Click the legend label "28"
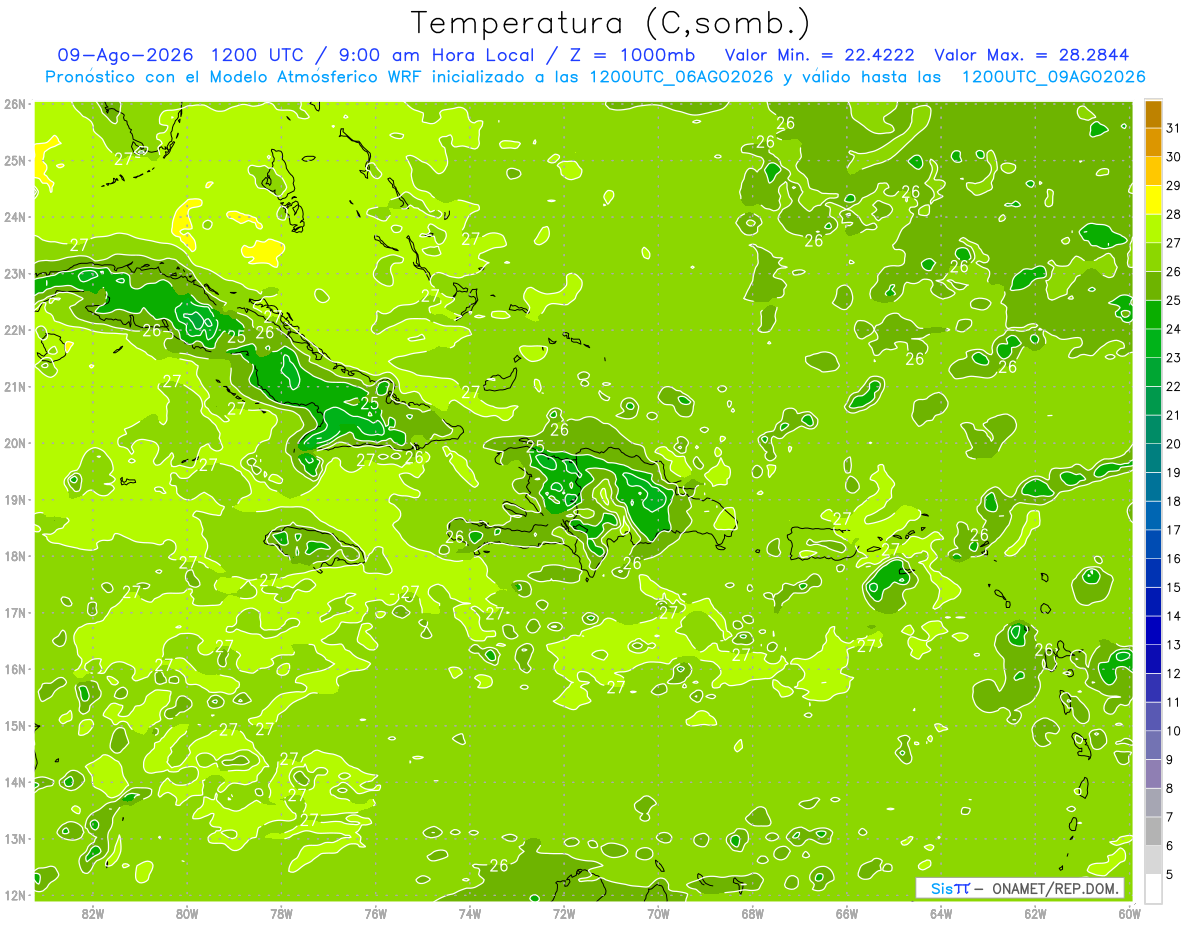The image size is (1200, 927). 1173,214
